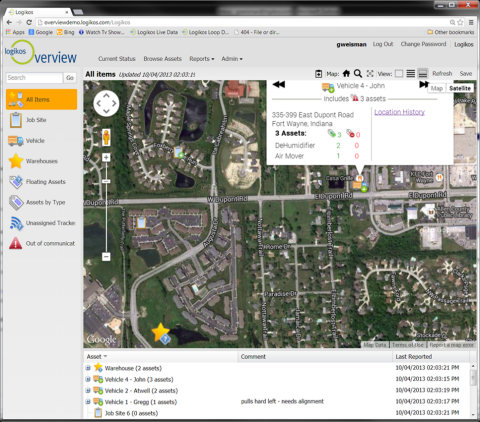Open Logikos Live Data bookmark
Screen dimensions: 480x422
pyautogui.click(x=154, y=32)
